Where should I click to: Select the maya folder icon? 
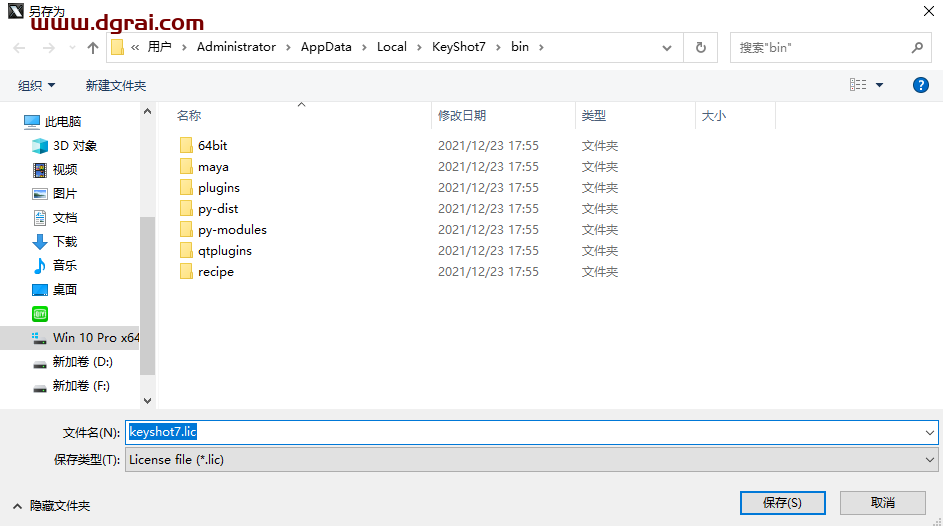[186, 166]
